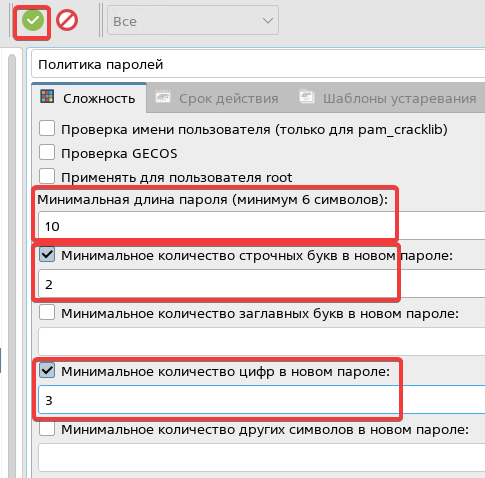
Task: Switch to the "Срок действия" tab
Action: click(217, 98)
